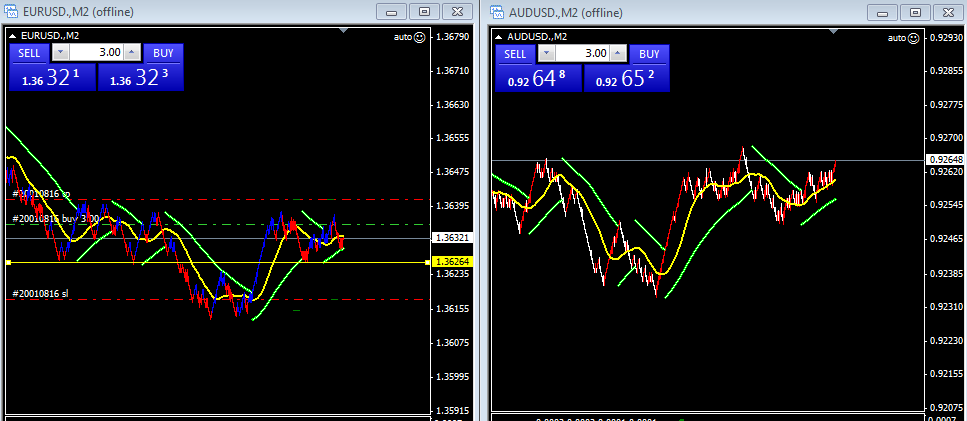Increase EURUSD lot volume with up arrow
Image resolution: width=967 pixels, height=421 pixels.
(133, 52)
